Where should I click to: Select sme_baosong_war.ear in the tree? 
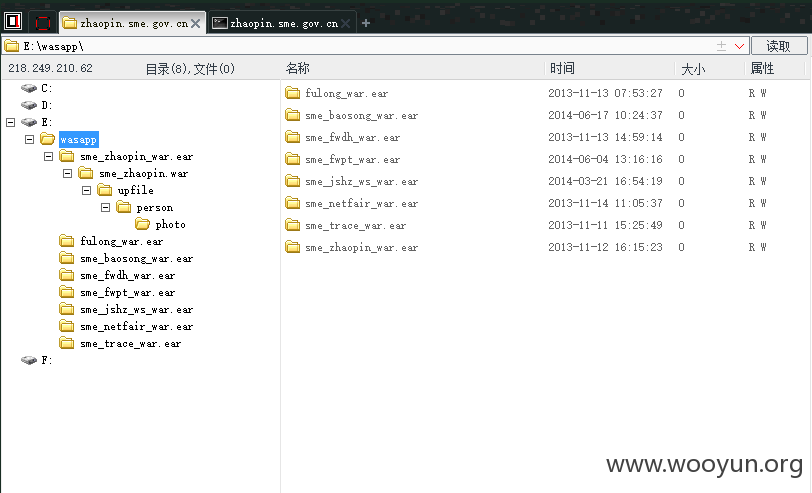pos(137,258)
